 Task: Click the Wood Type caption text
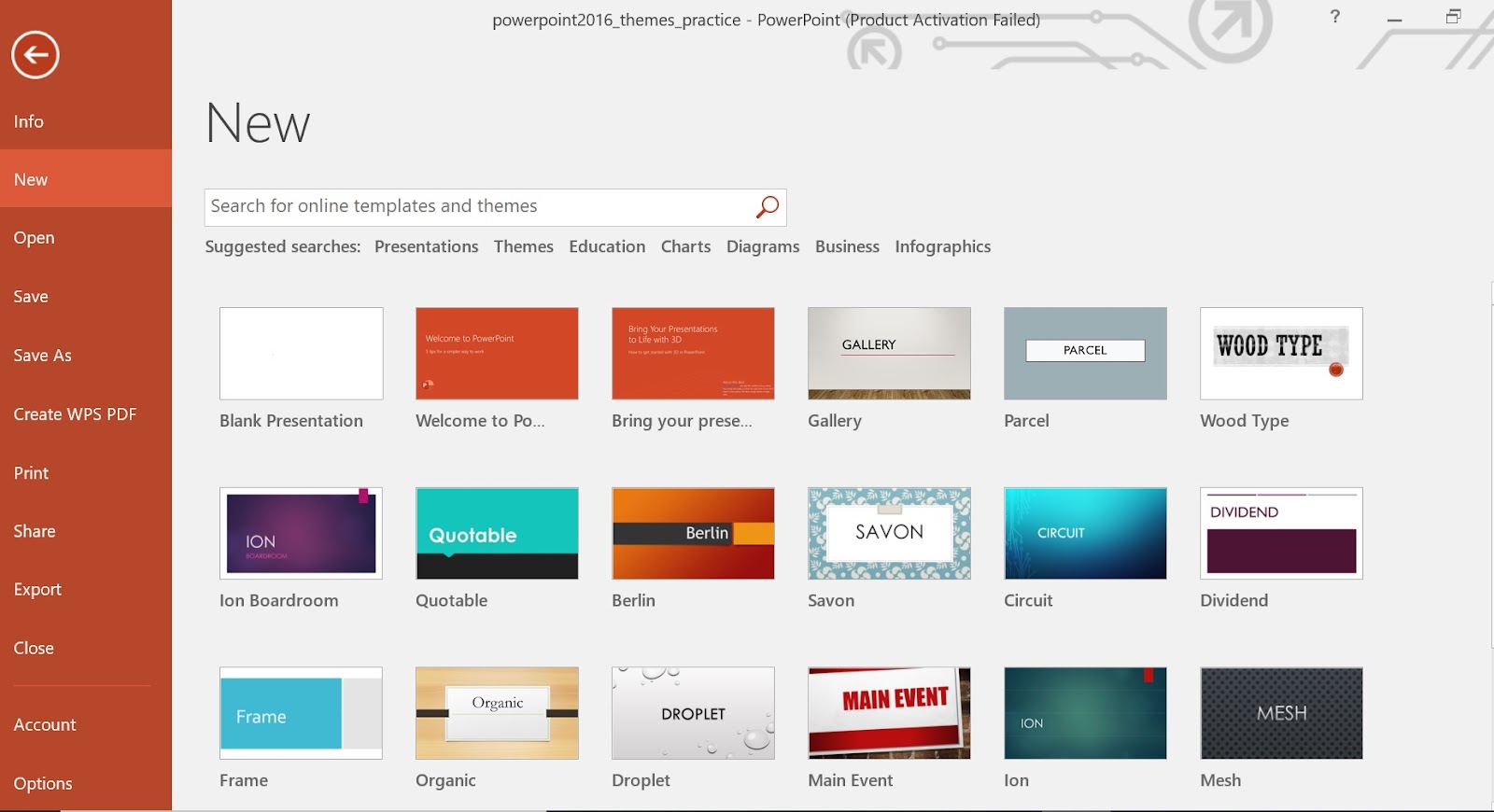[x=1245, y=421]
